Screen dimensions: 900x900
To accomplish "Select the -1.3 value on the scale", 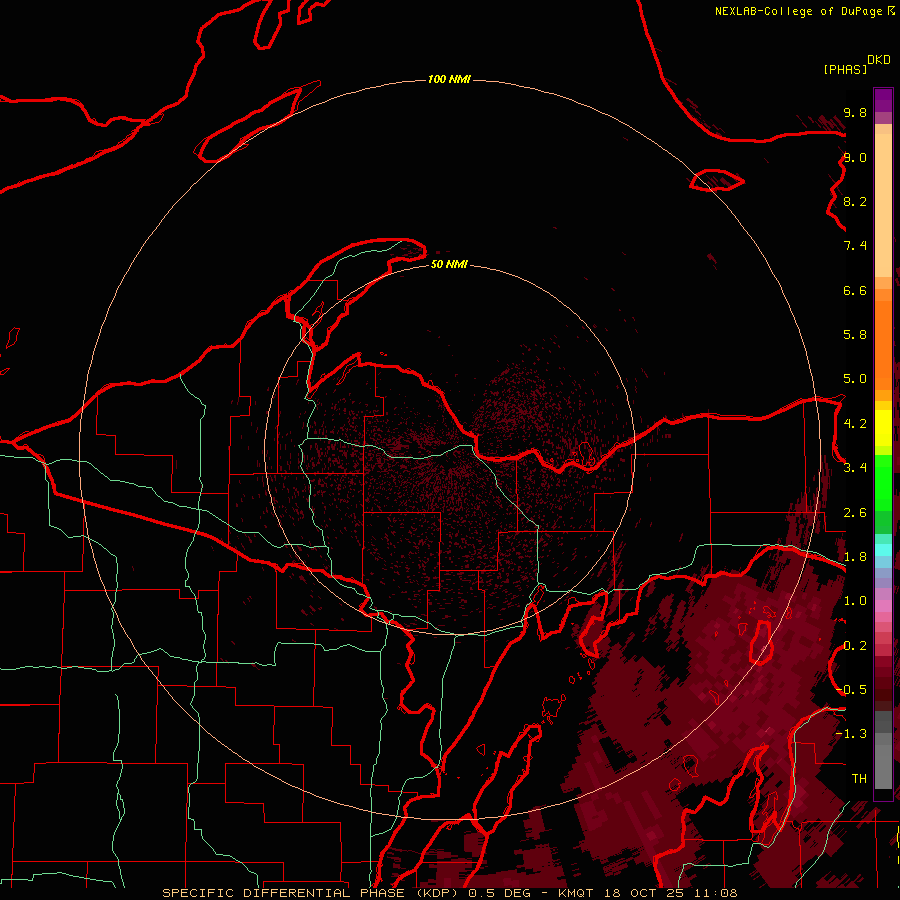I will [x=852, y=734].
